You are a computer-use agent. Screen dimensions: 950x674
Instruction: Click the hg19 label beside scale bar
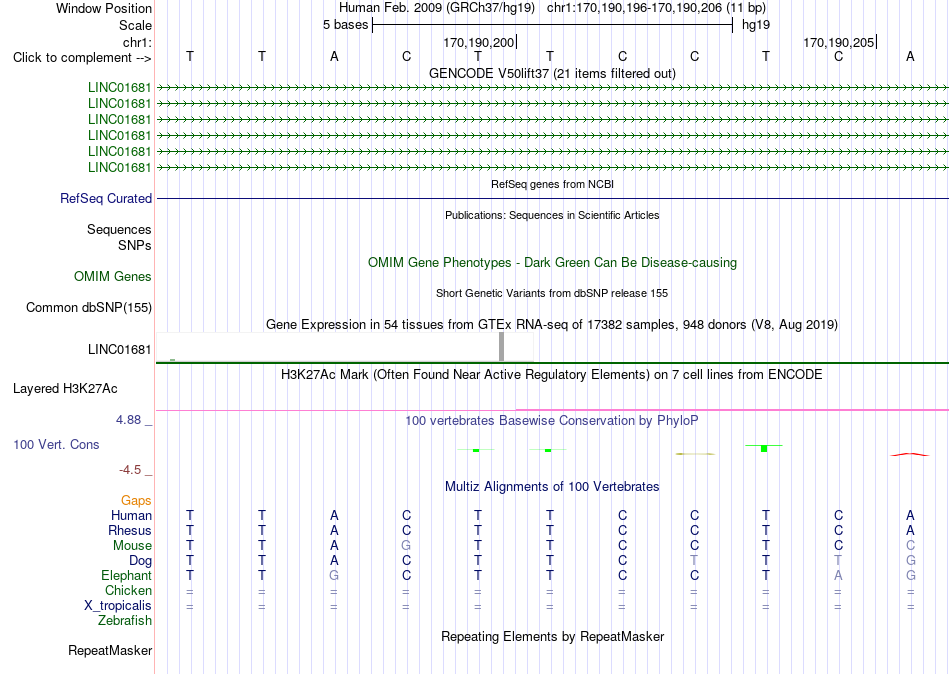(x=756, y=25)
